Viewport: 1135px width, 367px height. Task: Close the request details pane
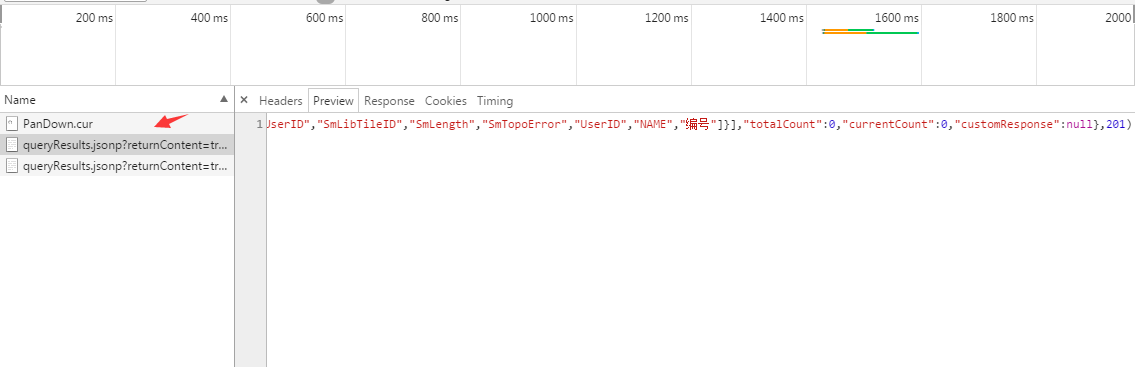coord(244,101)
